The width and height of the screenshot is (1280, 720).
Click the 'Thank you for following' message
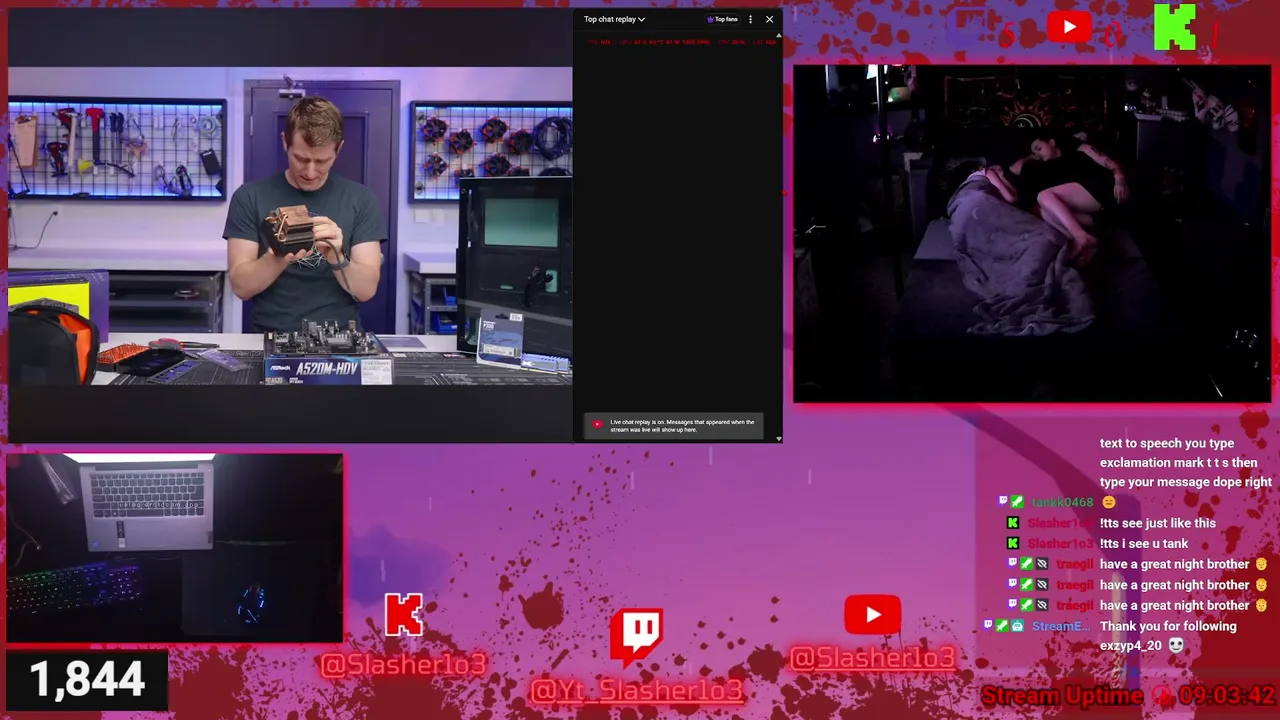(x=1168, y=626)
